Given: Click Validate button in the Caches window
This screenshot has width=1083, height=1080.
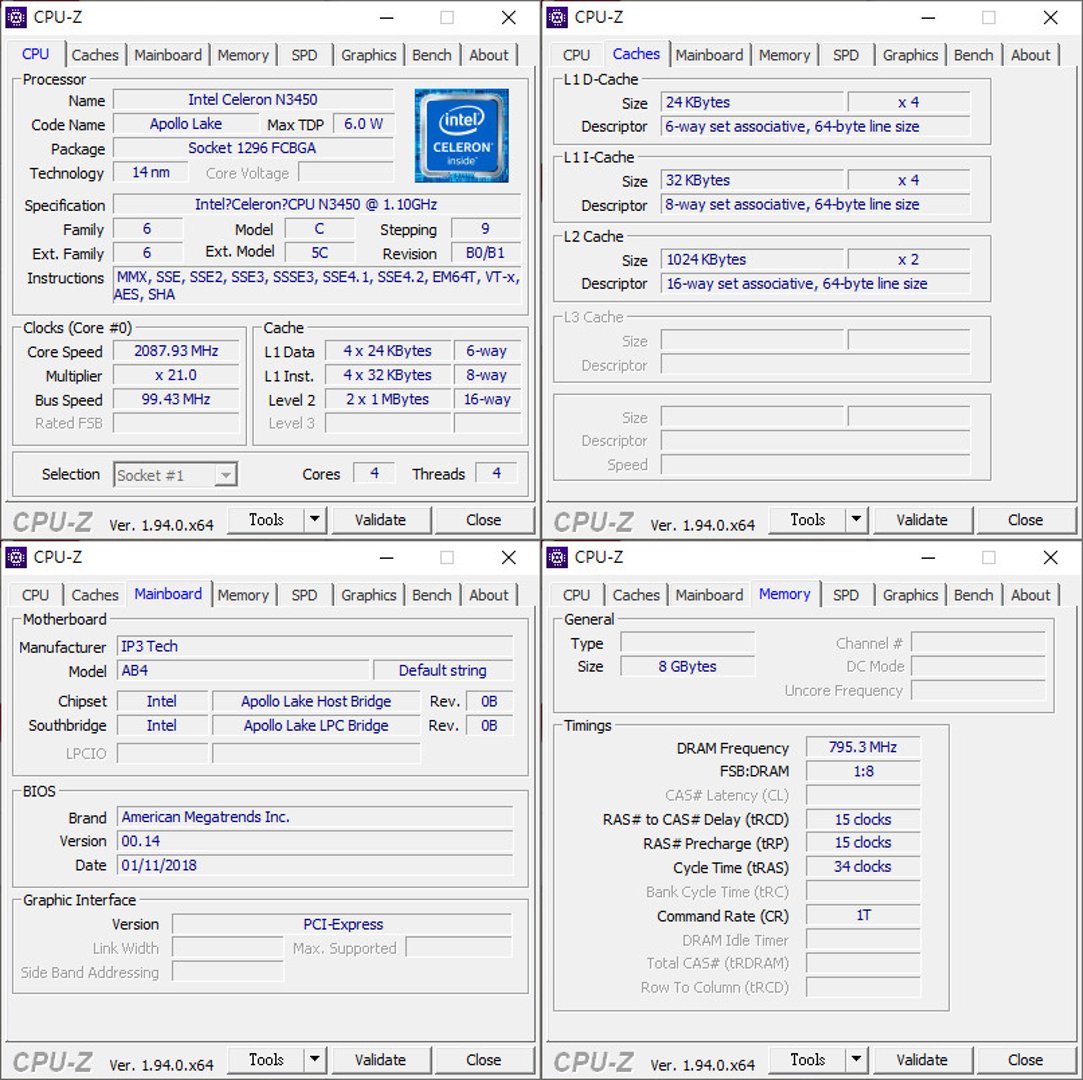Looking at the screenshot, I should [921, 520].
